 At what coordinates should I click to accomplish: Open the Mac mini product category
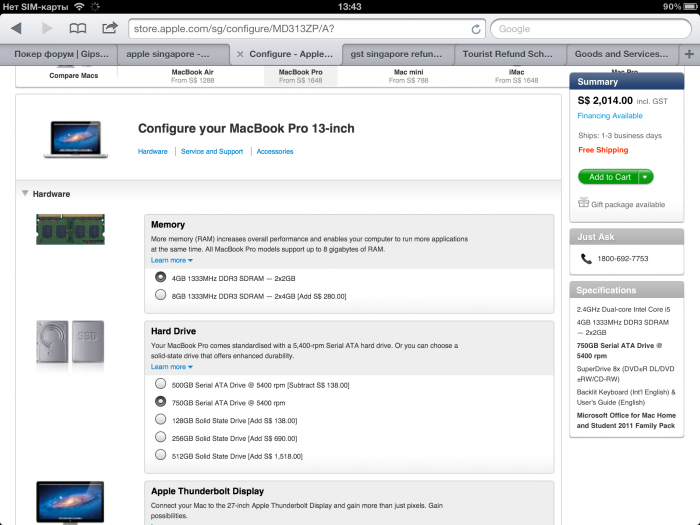pos(408,76)
